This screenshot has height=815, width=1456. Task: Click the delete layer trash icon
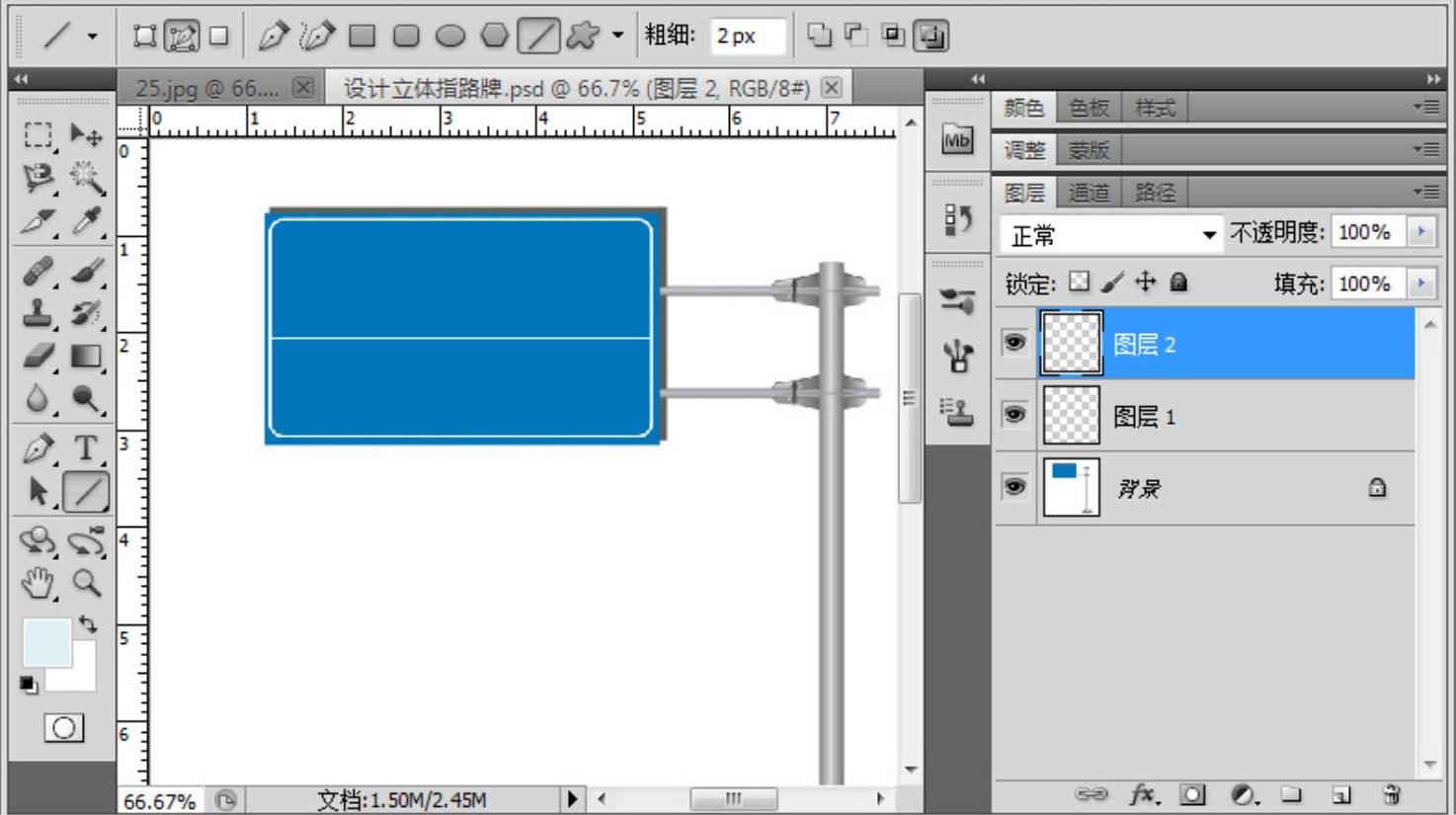[1392, 794]
